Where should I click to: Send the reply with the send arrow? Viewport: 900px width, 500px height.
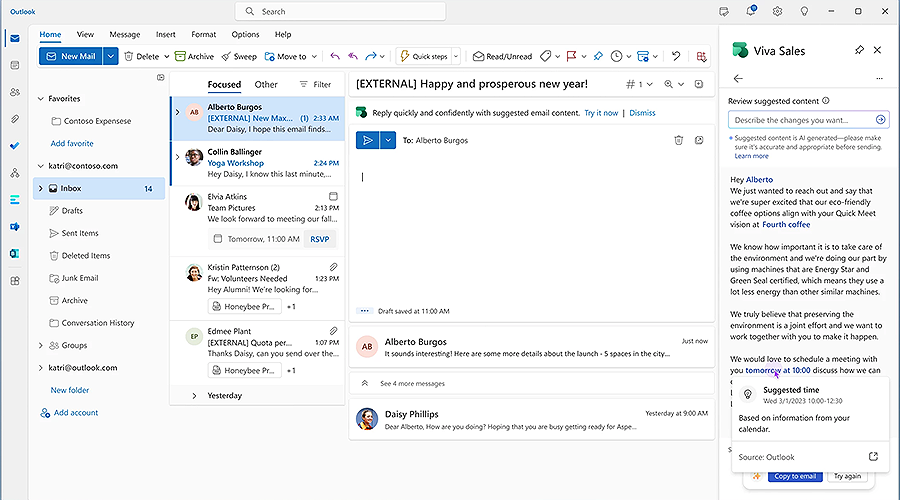[367, 140]
